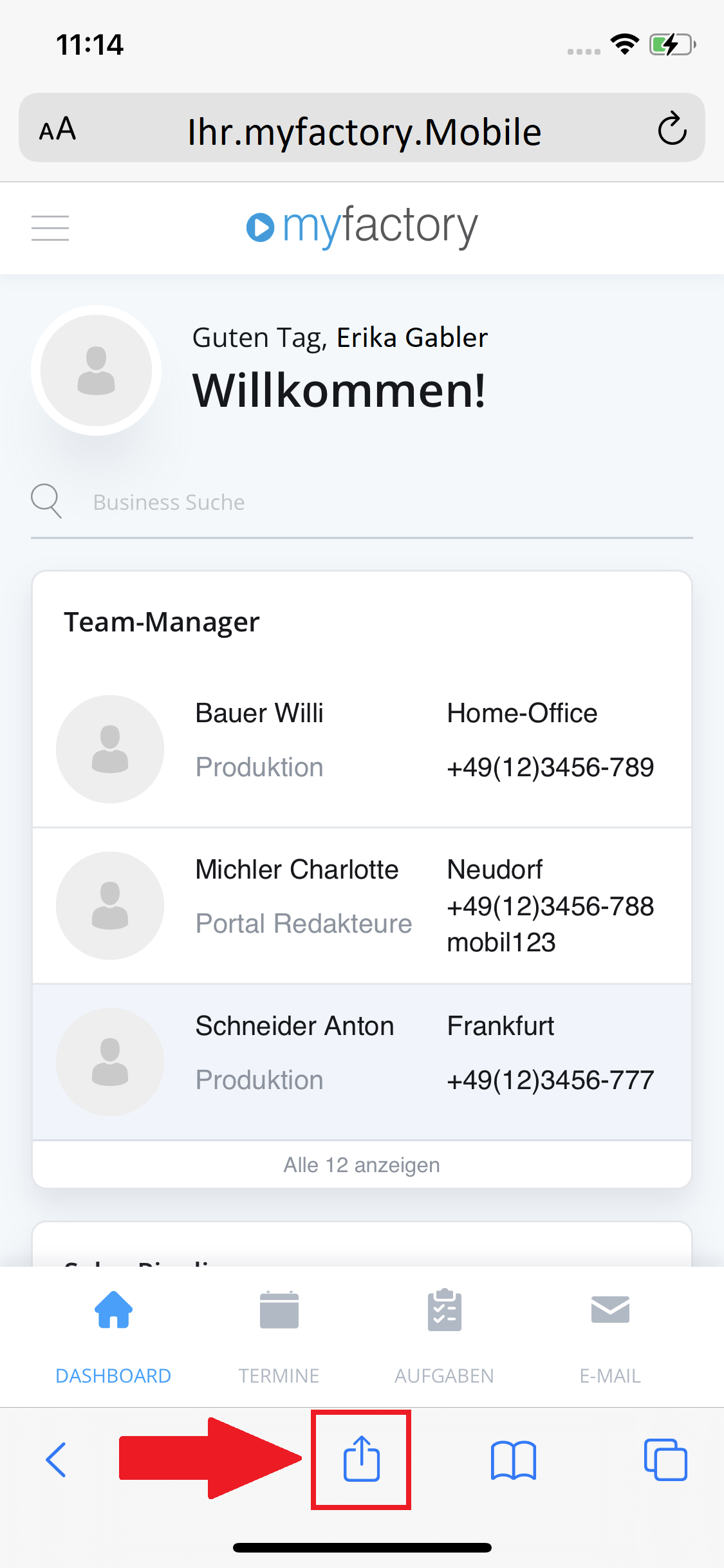Image resolution: width=724 pixels, height=1568 pixels.
Task: Tap Erika Gabler's profile avatar
Action: point(97,370)
